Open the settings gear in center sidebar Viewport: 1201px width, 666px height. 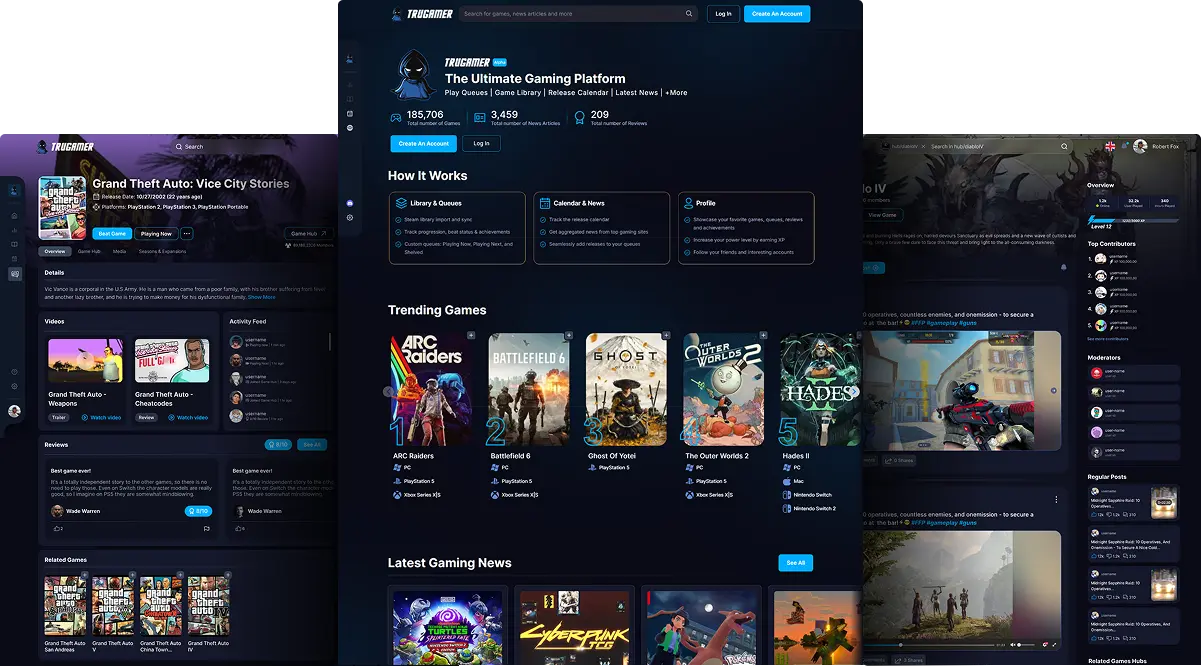[350, 217]
